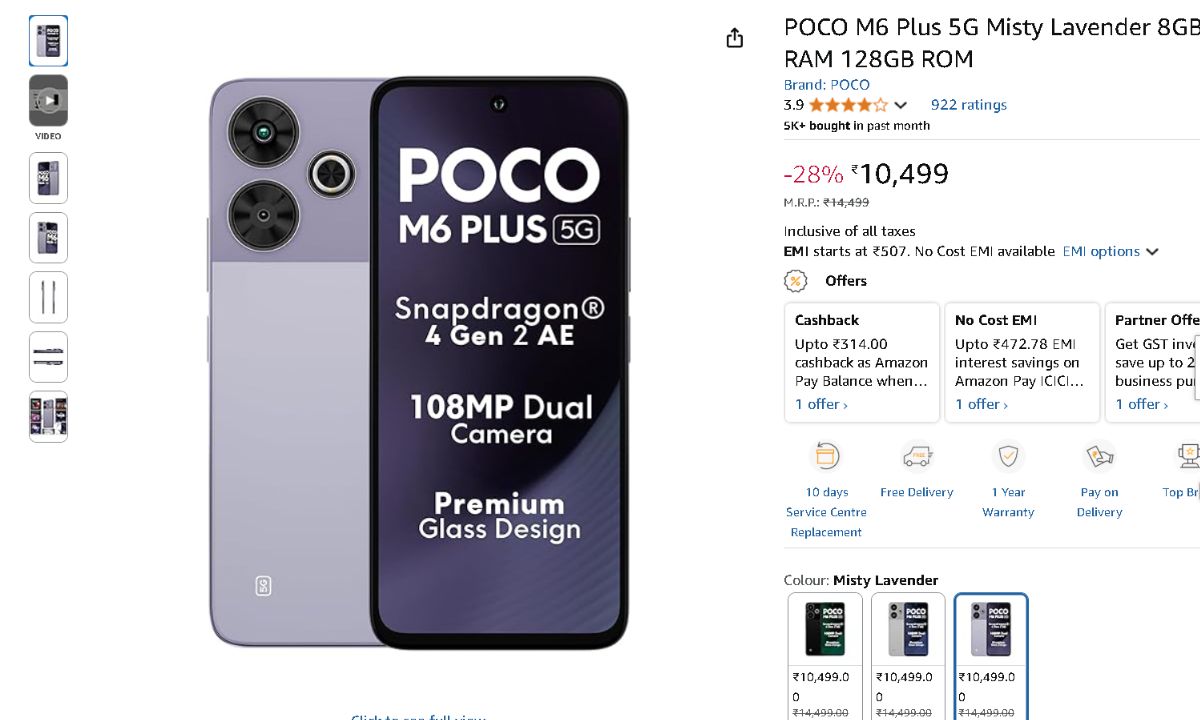This screenshot has height=720, width=1200.
Task: Click the Pay on Delivery icon
Action: [1099, 456]
